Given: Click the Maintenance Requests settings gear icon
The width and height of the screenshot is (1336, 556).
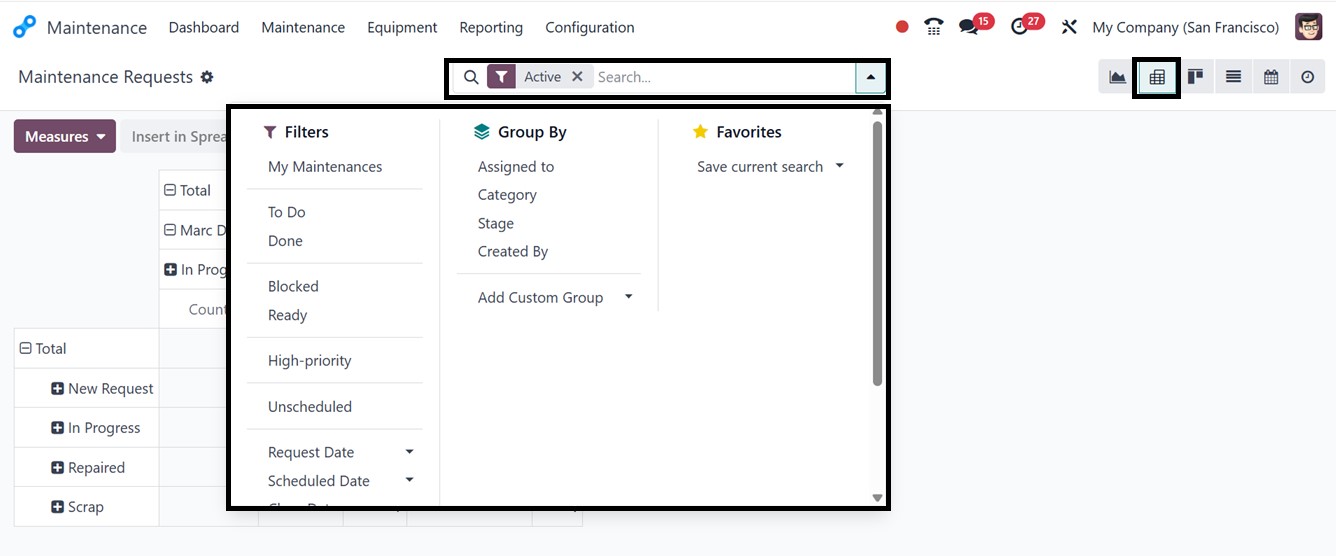Looking at the screenshot, I should (x=207, y=77).
